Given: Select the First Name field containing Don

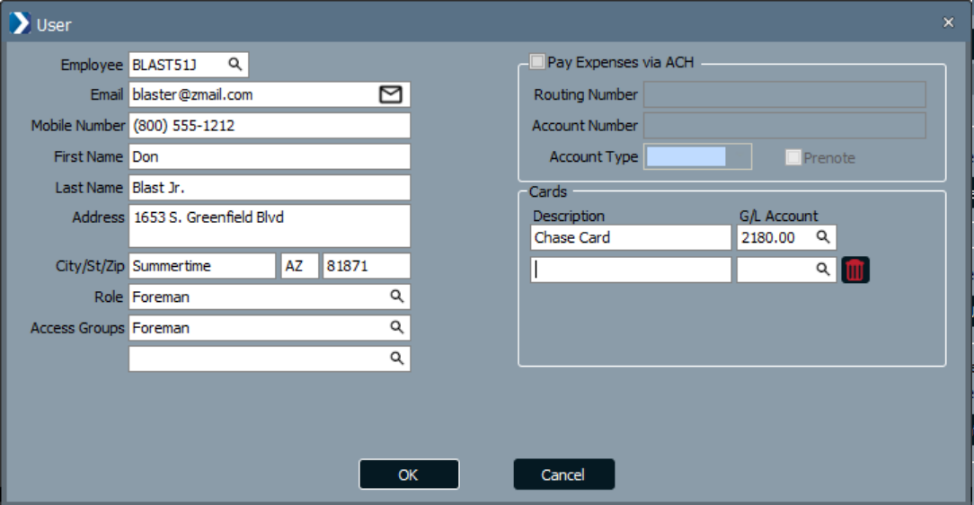Looking at the screenshot, I should pyautogui.click(x=269, y=157).
